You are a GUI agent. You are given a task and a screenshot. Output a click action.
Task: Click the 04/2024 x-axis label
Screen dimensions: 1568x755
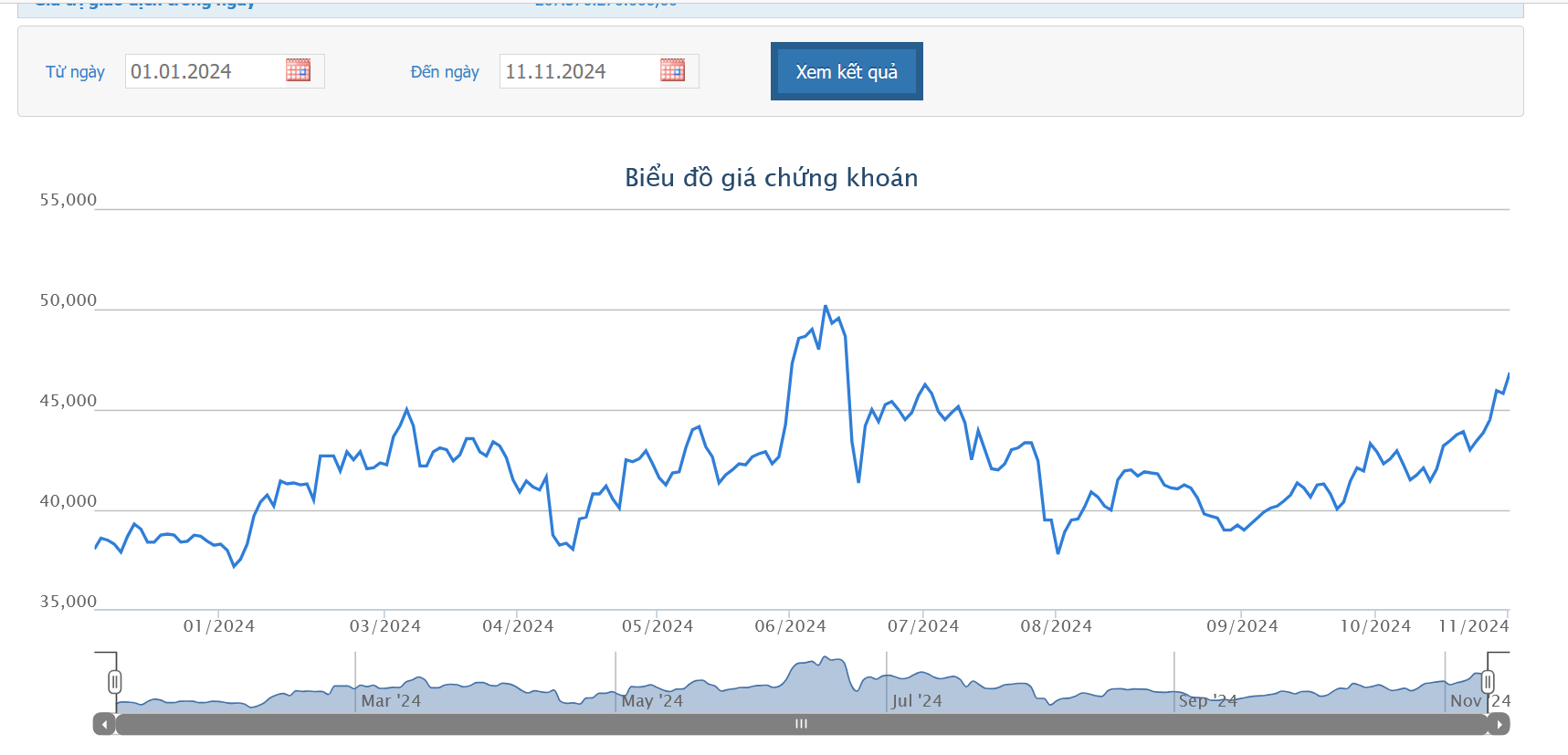click(x=518, y=626)
